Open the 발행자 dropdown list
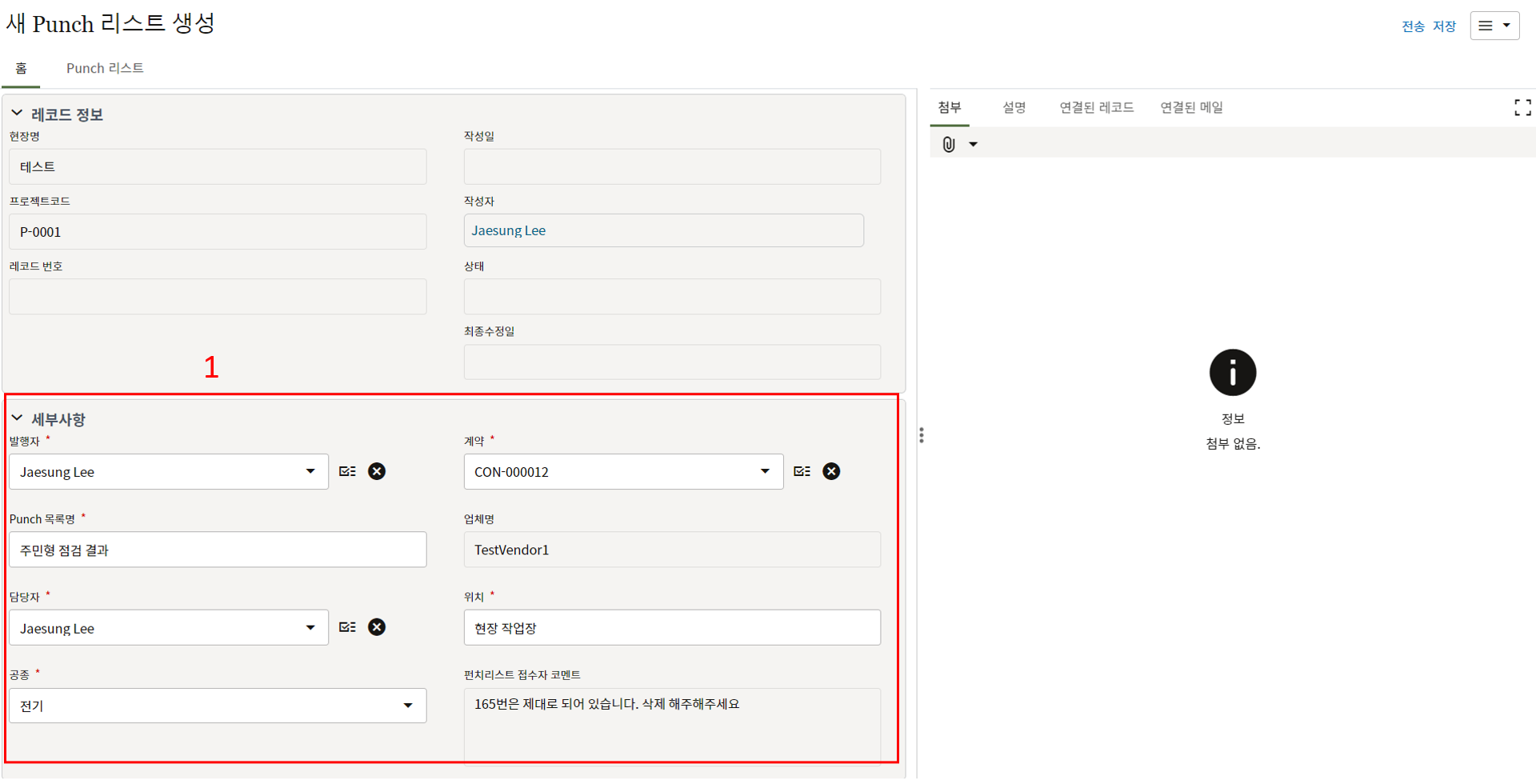Viewport: 1536px width, 784px height. 310,471
